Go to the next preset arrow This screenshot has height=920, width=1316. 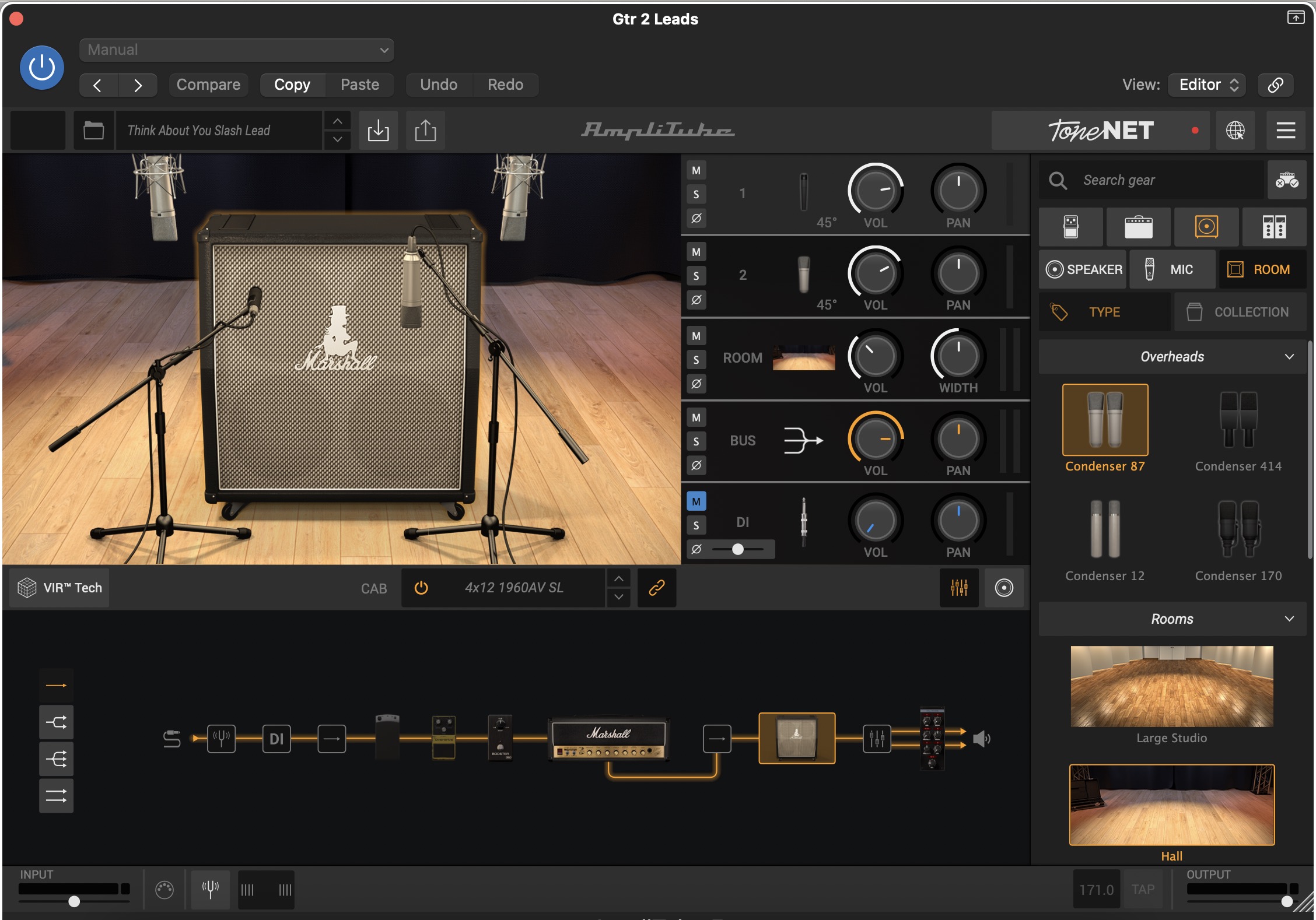click(138, 85)
